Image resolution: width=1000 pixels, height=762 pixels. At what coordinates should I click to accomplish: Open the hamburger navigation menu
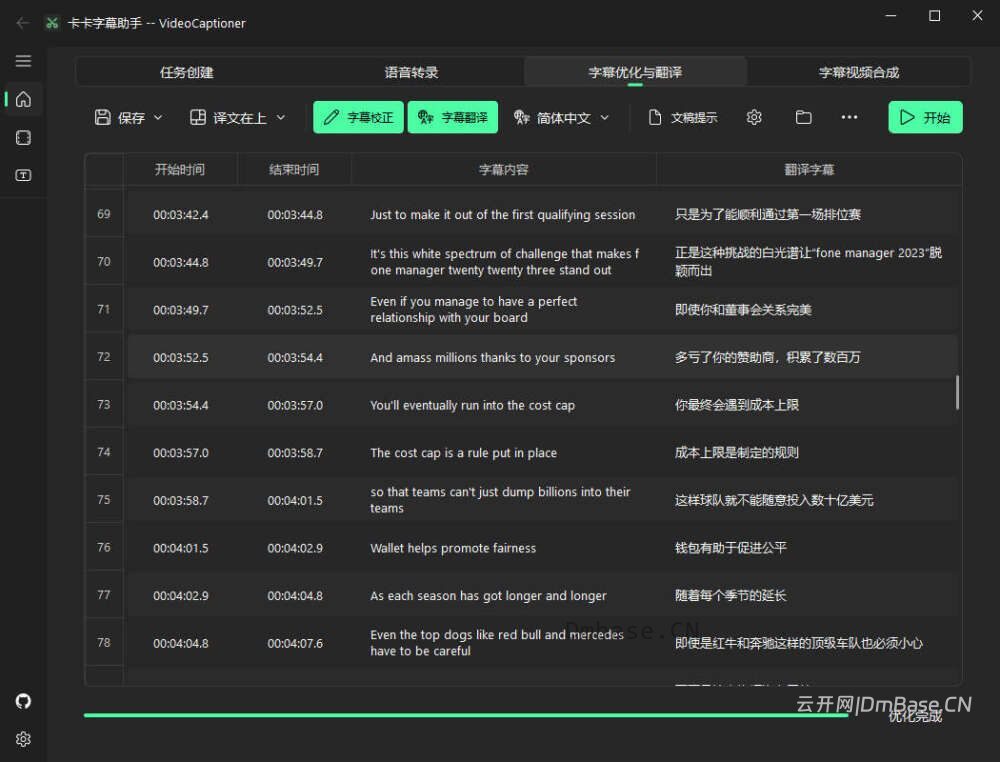[x=24, y=61]
